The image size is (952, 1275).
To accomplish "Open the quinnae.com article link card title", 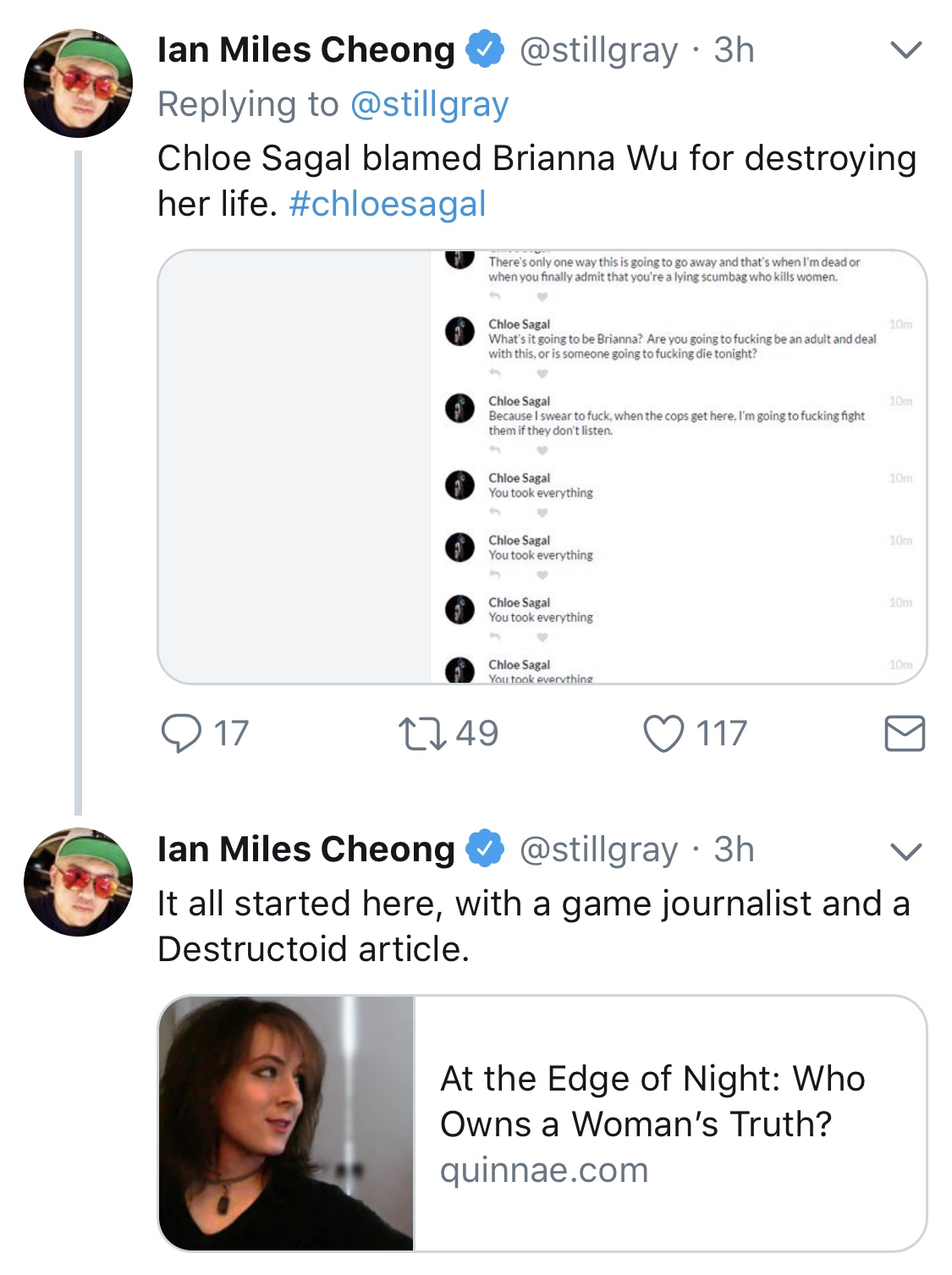I will pos(652,1102).
